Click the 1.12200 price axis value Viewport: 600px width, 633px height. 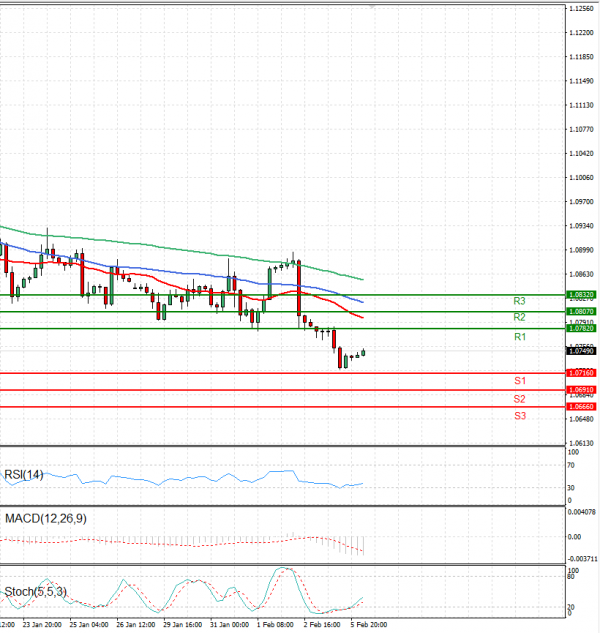tap(581, 33)
